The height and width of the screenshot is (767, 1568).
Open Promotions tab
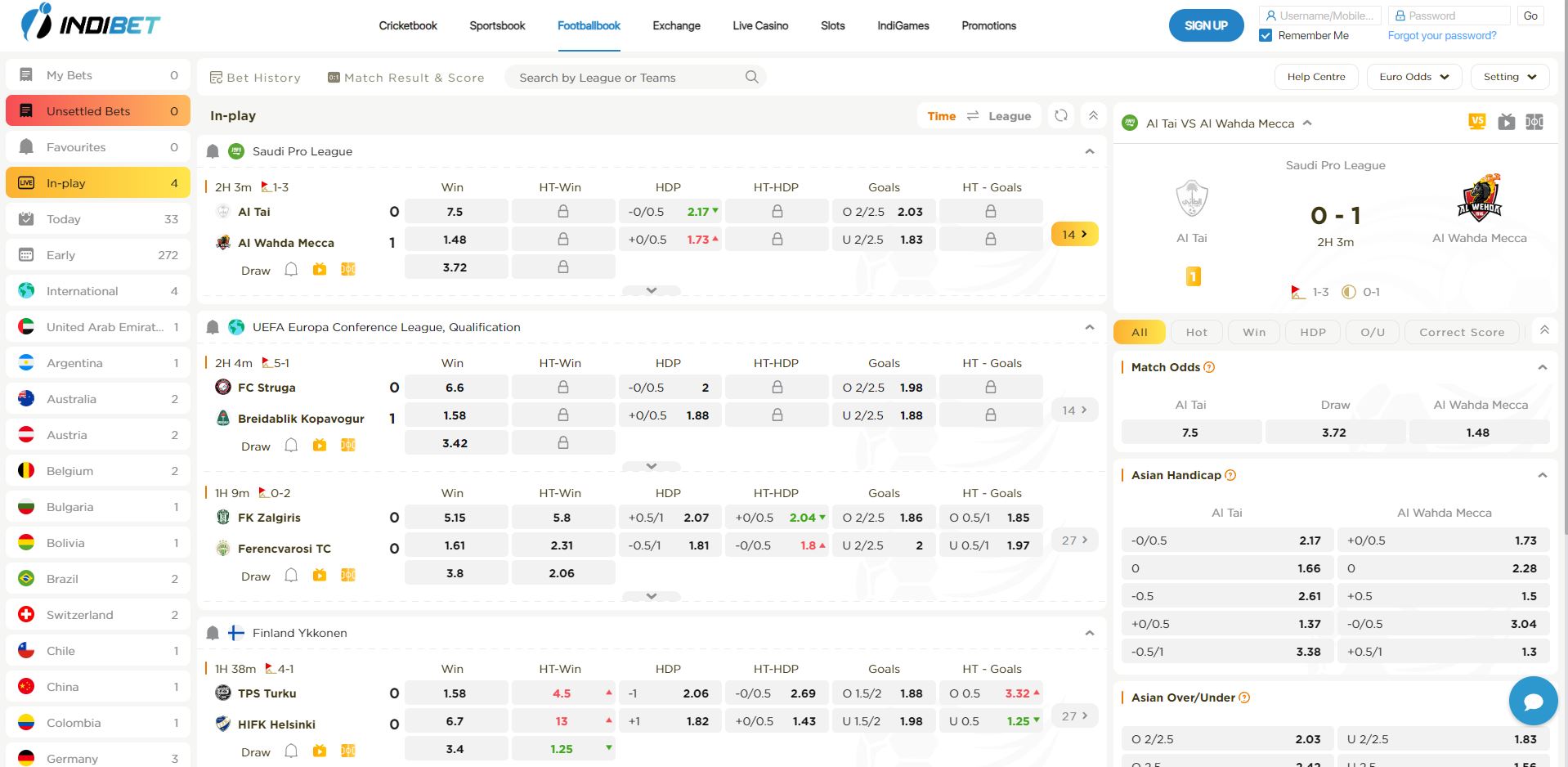tap(988, 25)
